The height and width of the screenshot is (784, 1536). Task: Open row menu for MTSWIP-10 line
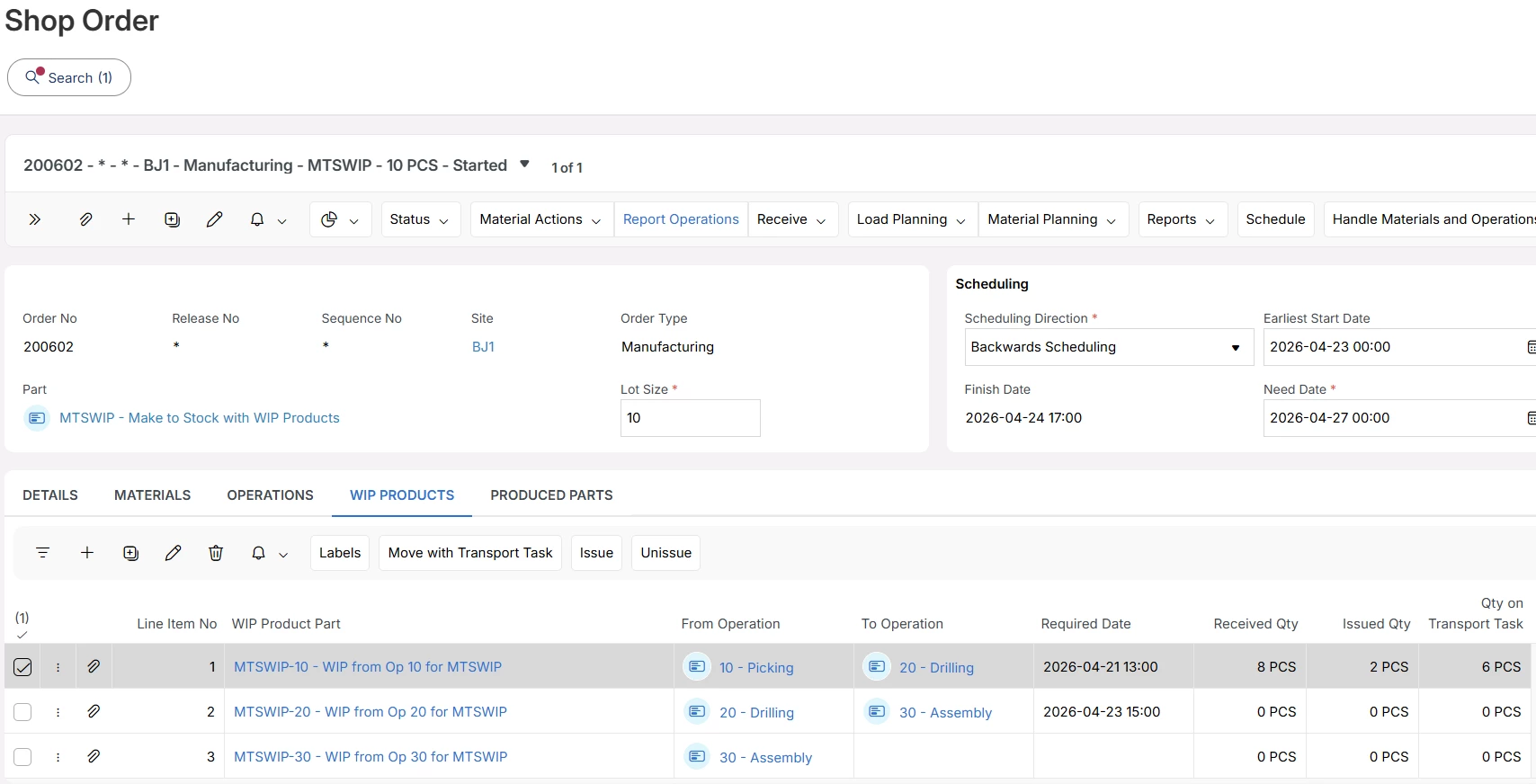pos(58,667)
